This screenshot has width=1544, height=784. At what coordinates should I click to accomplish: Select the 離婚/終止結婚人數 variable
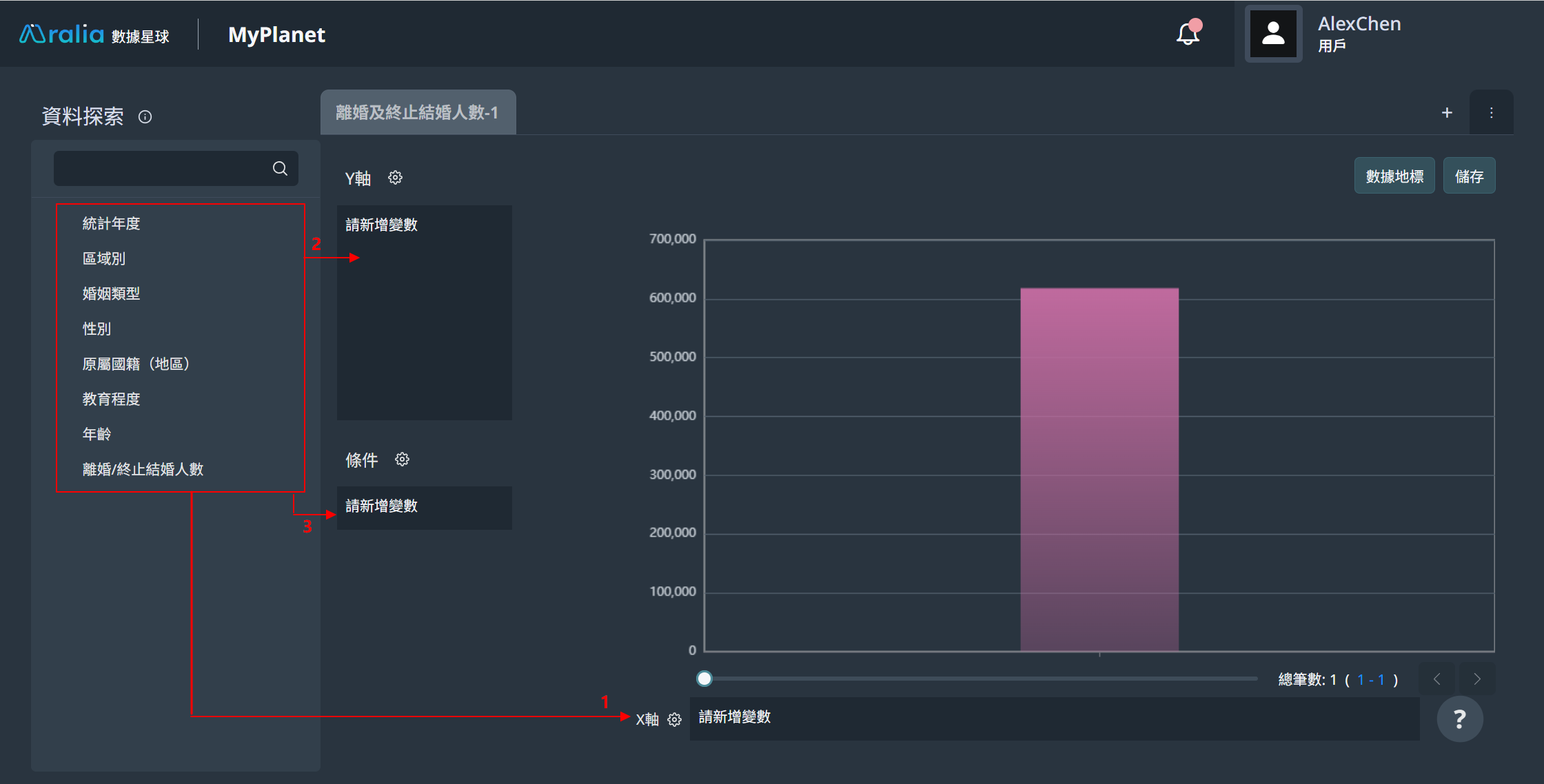(143, 469)
